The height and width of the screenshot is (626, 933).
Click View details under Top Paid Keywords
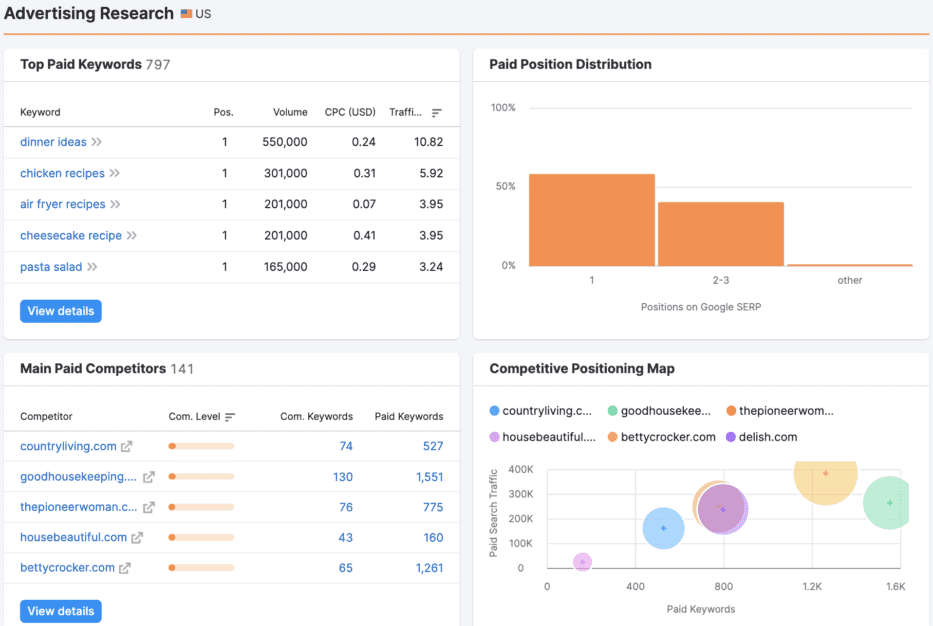[61, 311]
